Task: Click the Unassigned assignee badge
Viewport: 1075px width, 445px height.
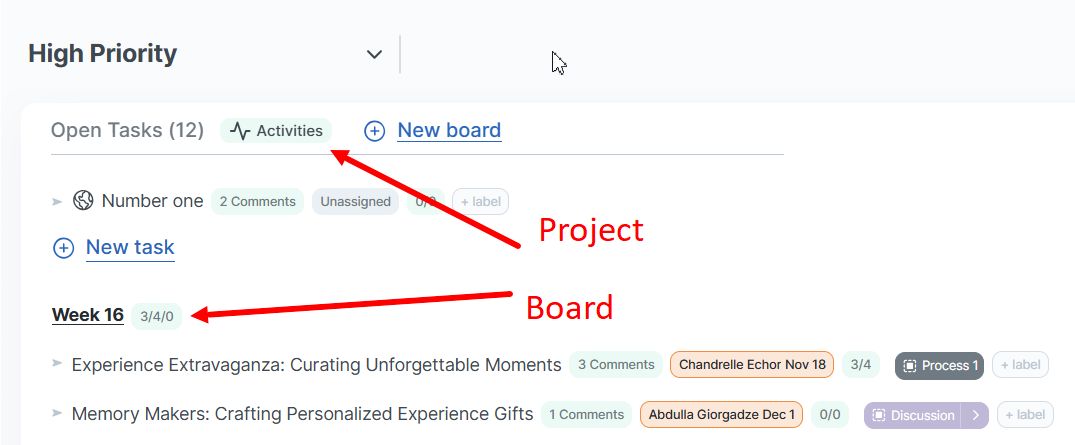Action: [x=355, y=201]
